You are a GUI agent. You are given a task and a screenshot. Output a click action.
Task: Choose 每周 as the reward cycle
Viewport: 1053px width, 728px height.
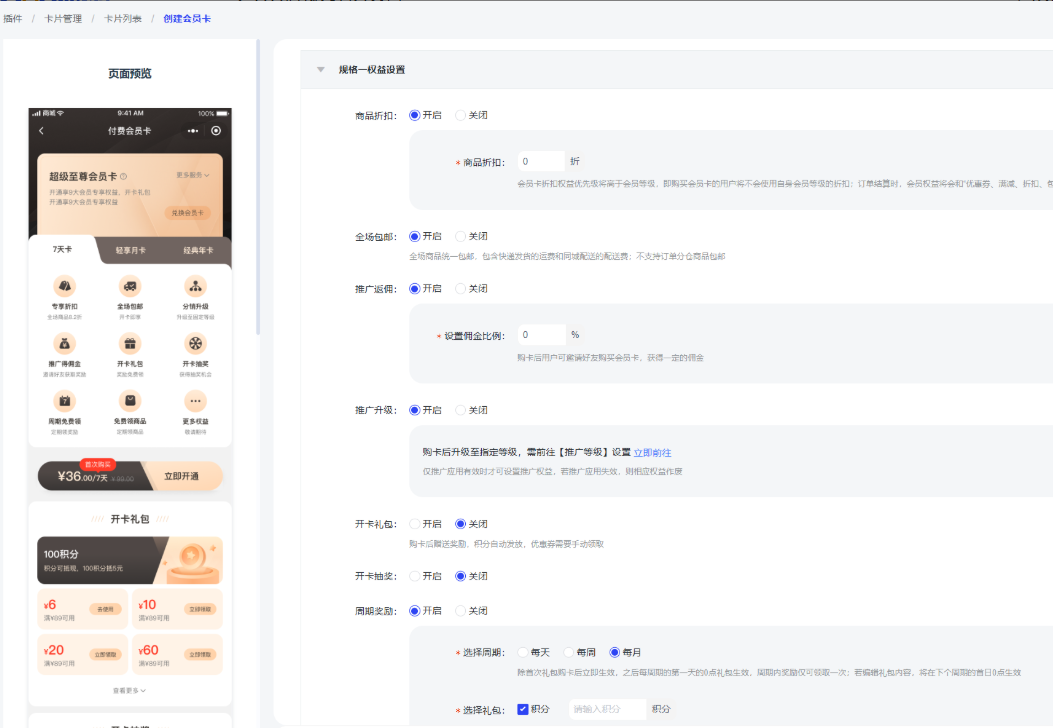(569, 652)
